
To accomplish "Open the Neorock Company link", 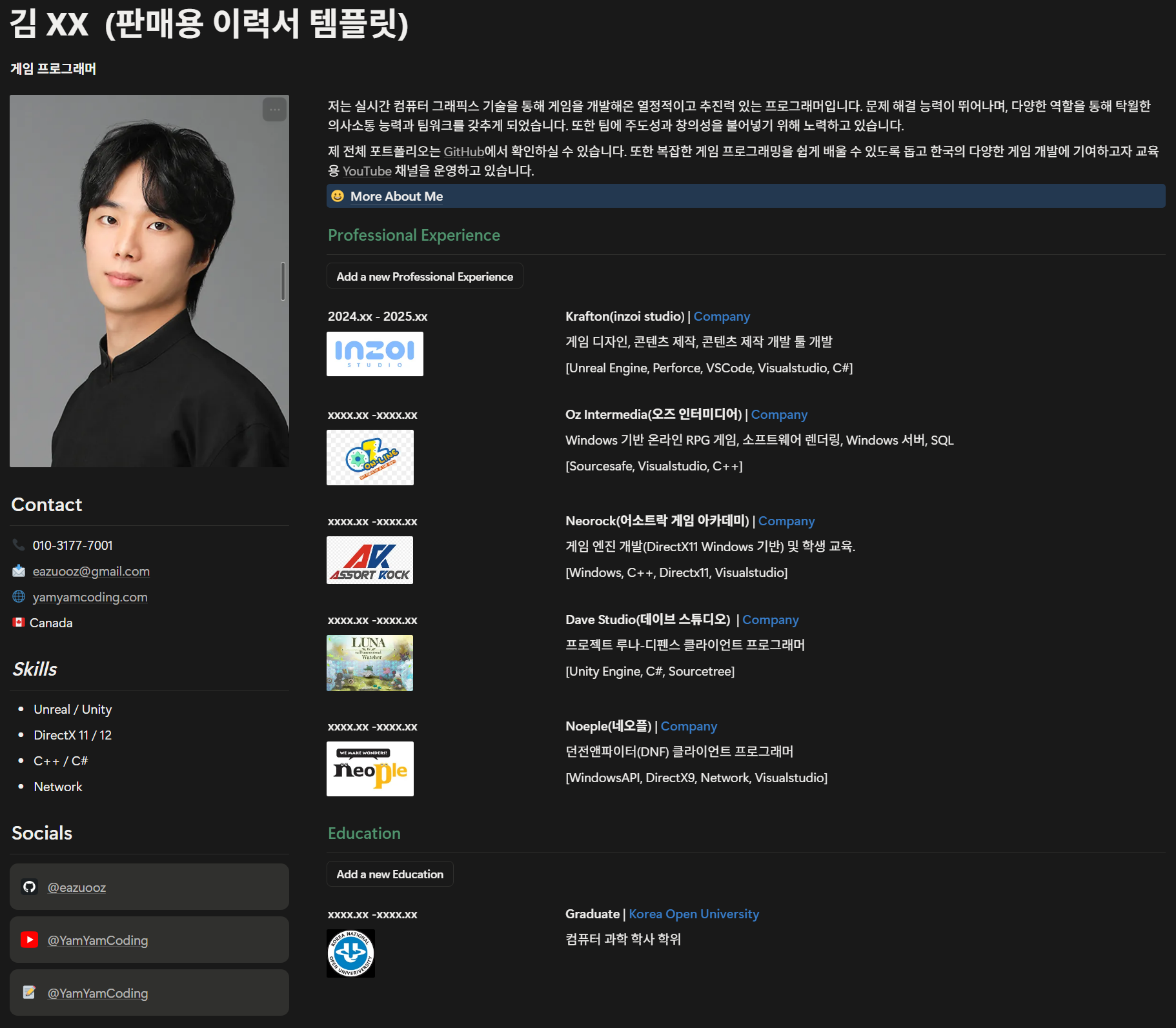I will coord(786,521).
